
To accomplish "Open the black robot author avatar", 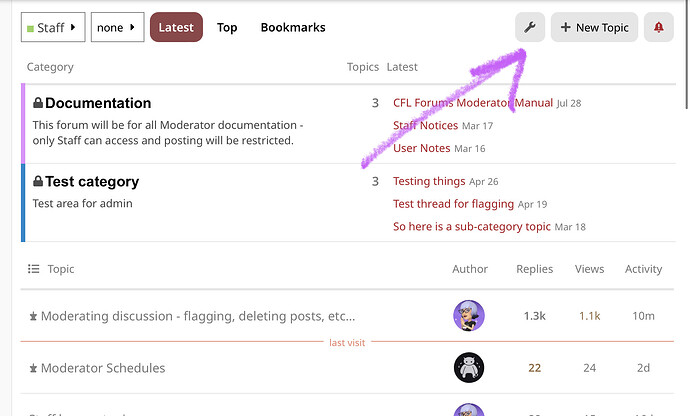I will [x=469, y=368].
